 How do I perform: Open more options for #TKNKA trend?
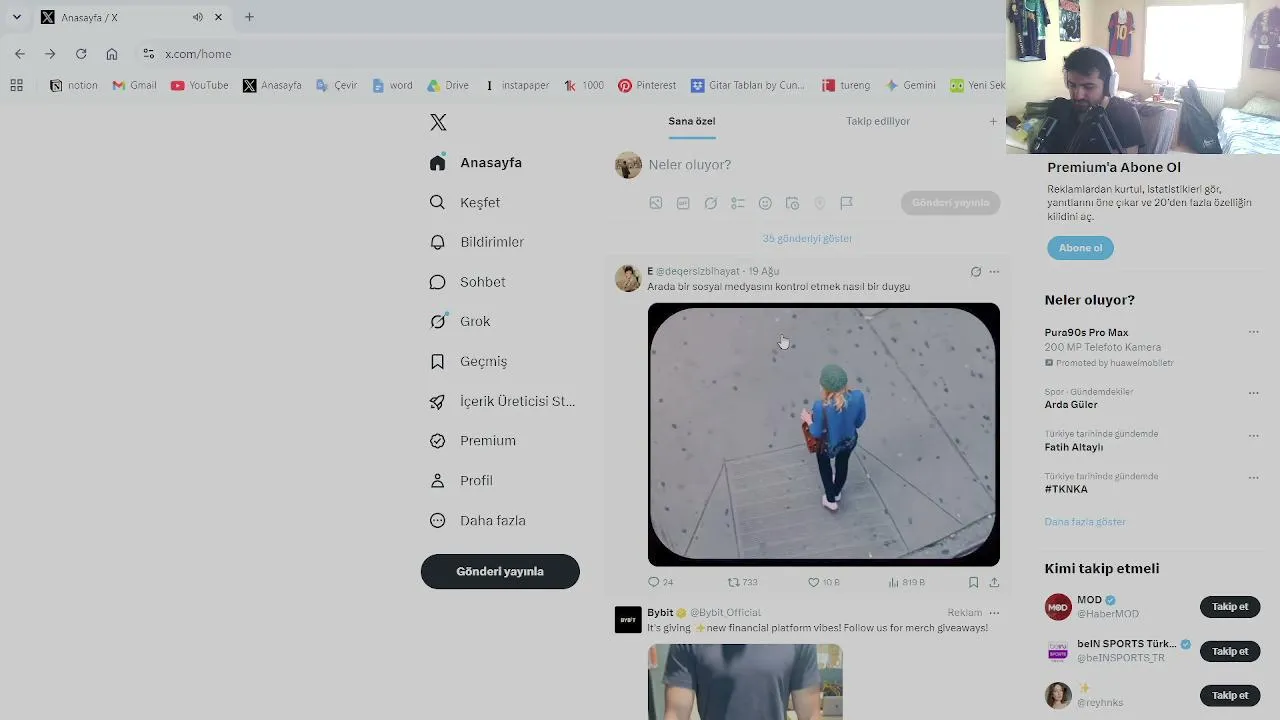point(1253,478)
